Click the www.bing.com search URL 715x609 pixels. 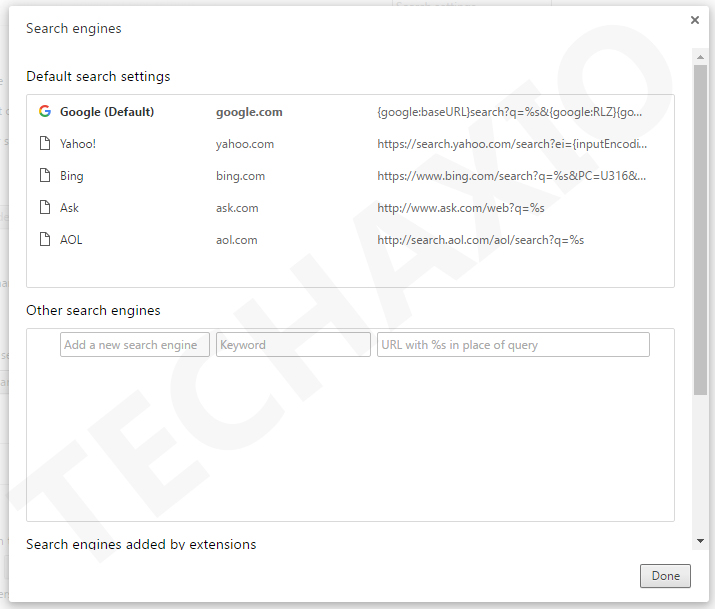[512, 176]
